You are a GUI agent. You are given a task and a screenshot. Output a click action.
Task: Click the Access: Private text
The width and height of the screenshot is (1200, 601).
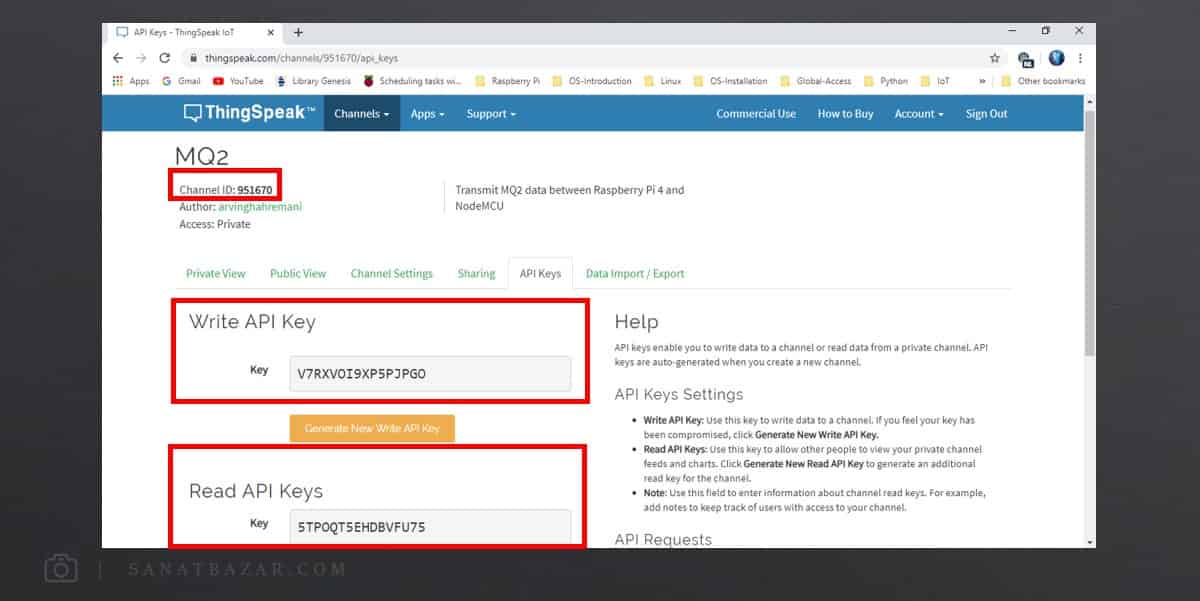click(215, 224)
